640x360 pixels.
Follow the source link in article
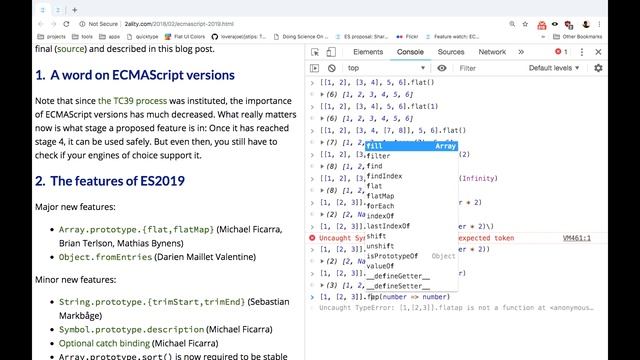click(x=71, y=49)
